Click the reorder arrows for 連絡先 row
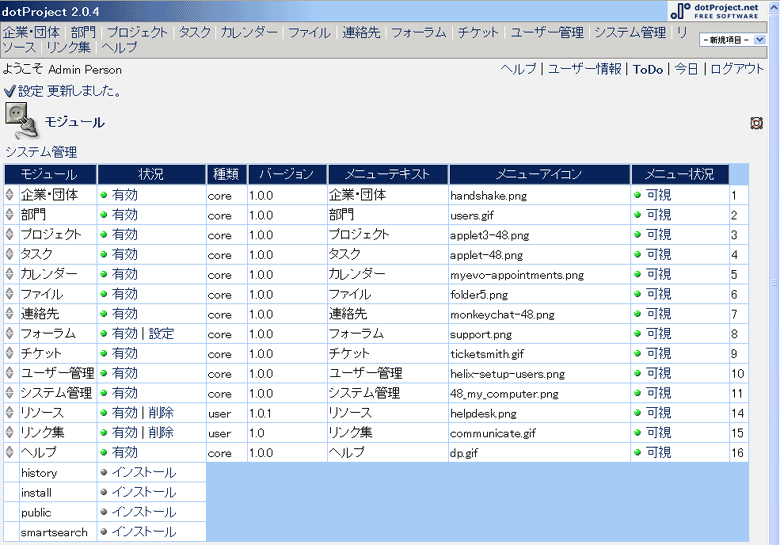780x545 pixels. coord(9,314)
